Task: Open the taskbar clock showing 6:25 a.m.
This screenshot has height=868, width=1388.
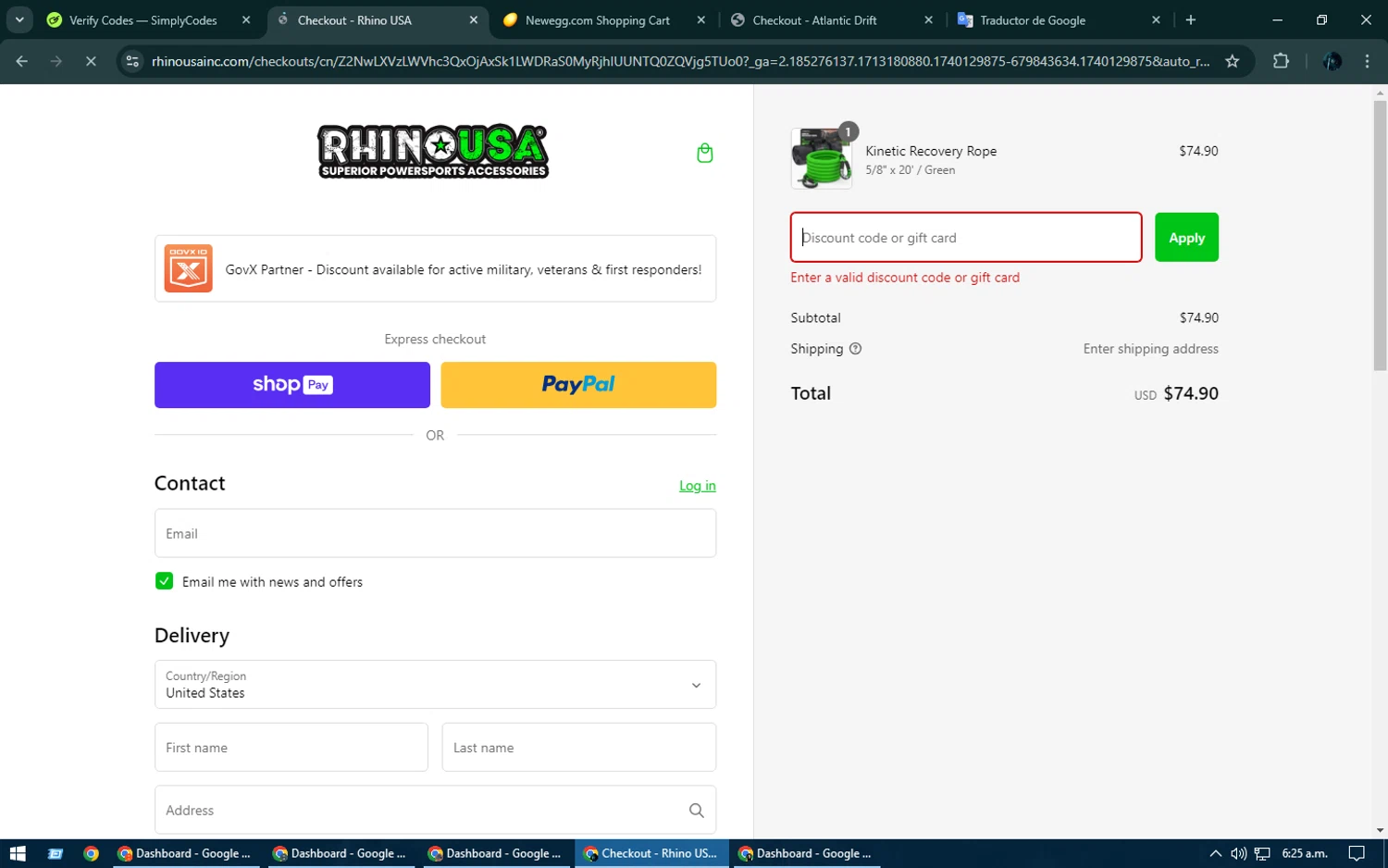Action: (x=1305, y=853)
